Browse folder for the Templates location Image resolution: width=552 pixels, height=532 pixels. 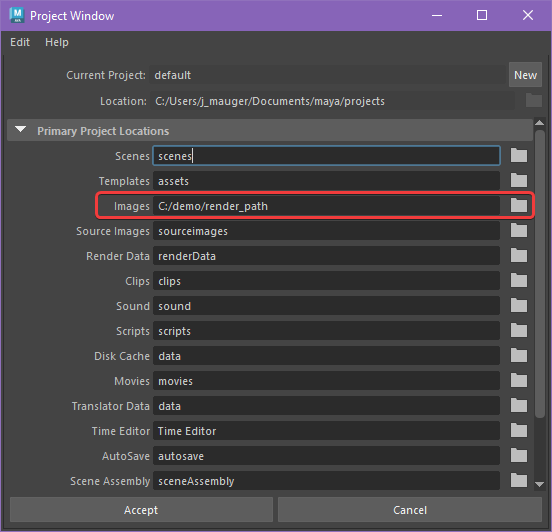tap(519, 180)
